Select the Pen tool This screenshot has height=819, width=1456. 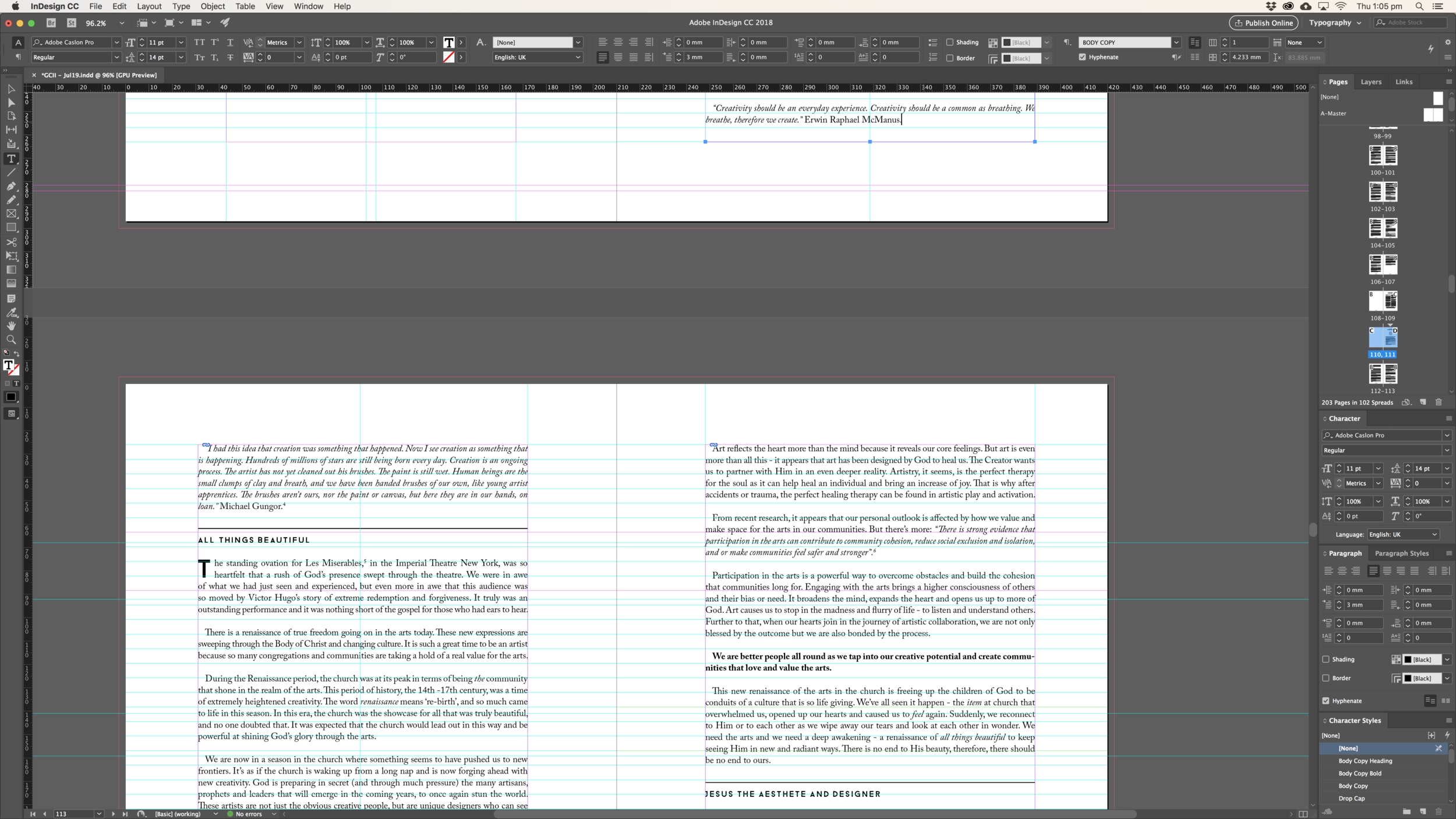coord(10,186)
